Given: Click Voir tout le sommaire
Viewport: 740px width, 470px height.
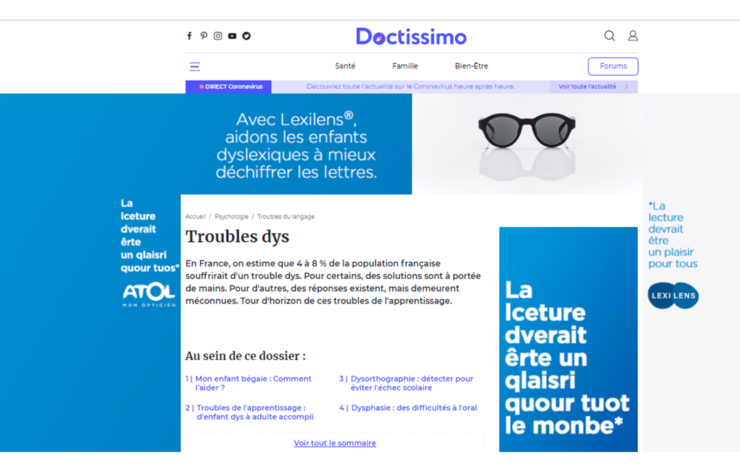Looking at the screenshot, I should click(335, 443).
